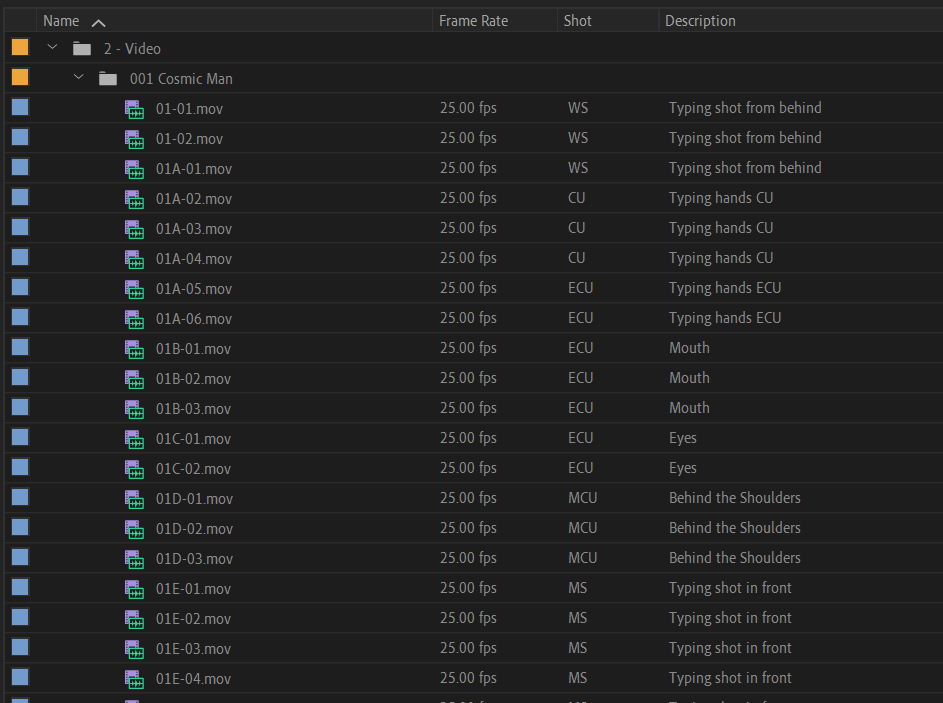Screen dimensions: 943x703
Task: Click 'Mouth' description of 01B-03.mov
Action: [689, 408]
